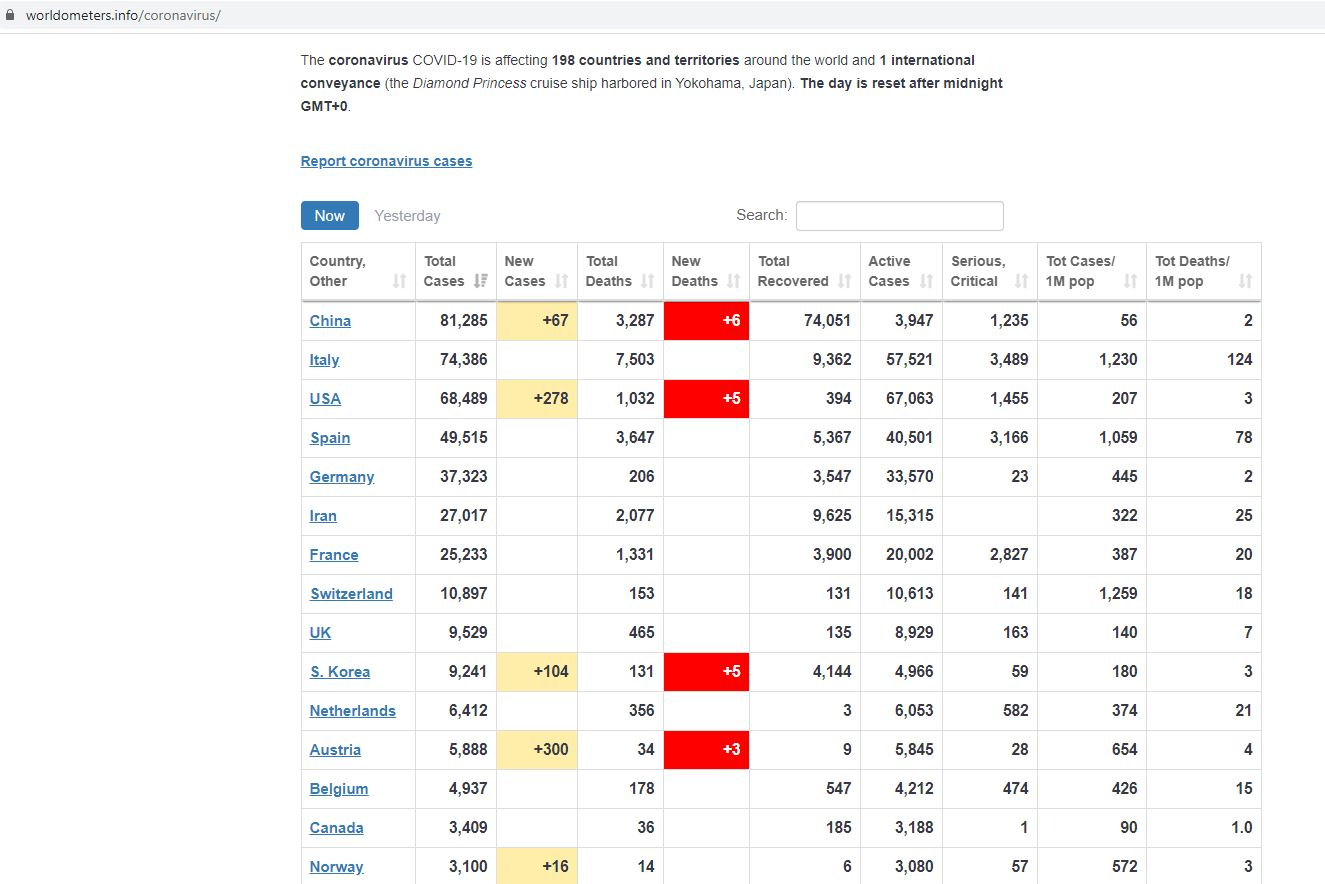This screenshot has height=884, width=1325.
Task: Open the Switzerland country link
Action: 351,594
